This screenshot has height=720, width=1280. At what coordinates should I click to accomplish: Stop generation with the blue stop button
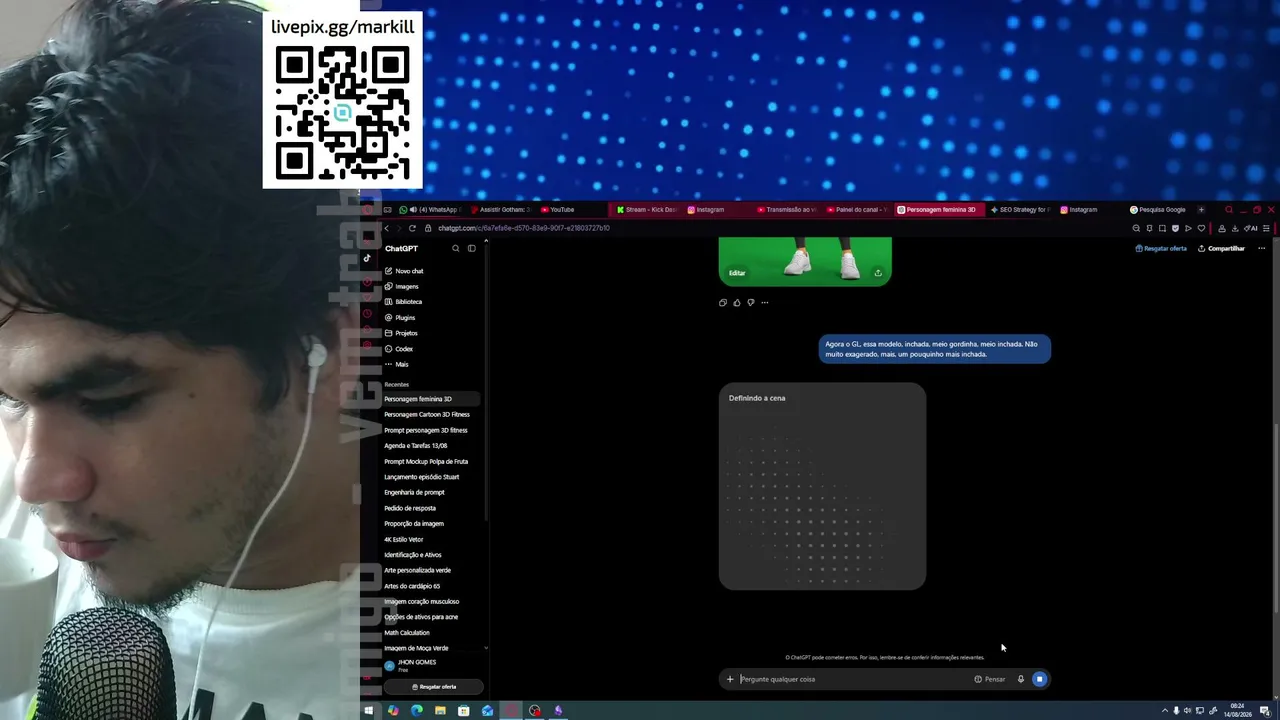pyautogui.click(x=1040, y=680)
